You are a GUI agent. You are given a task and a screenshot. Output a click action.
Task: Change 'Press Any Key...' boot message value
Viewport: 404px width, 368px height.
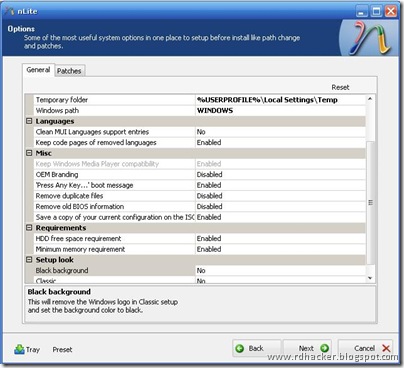point(280,185)
